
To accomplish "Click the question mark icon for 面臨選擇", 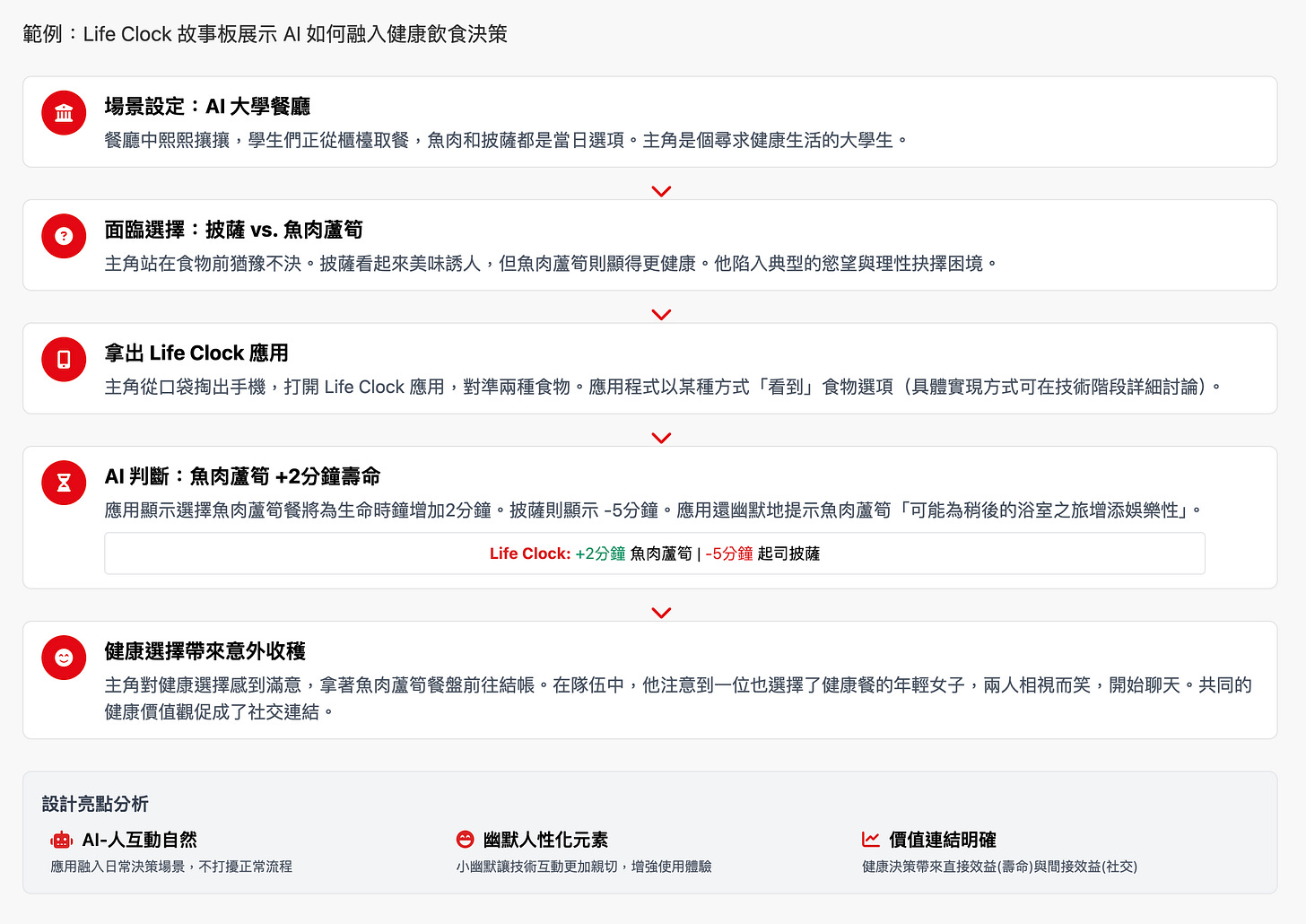I will point(64,236).
